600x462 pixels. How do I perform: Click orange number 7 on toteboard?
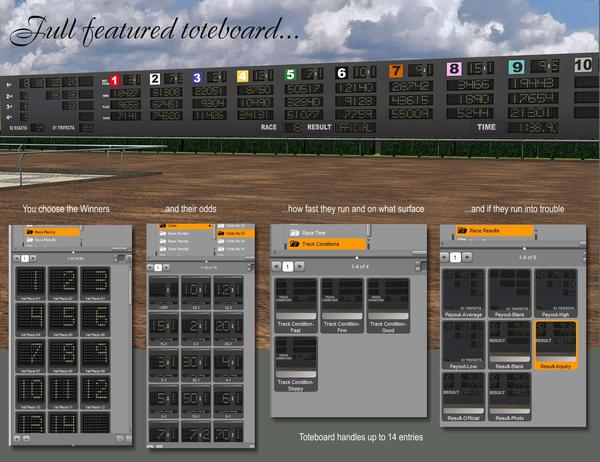point(396,71)
